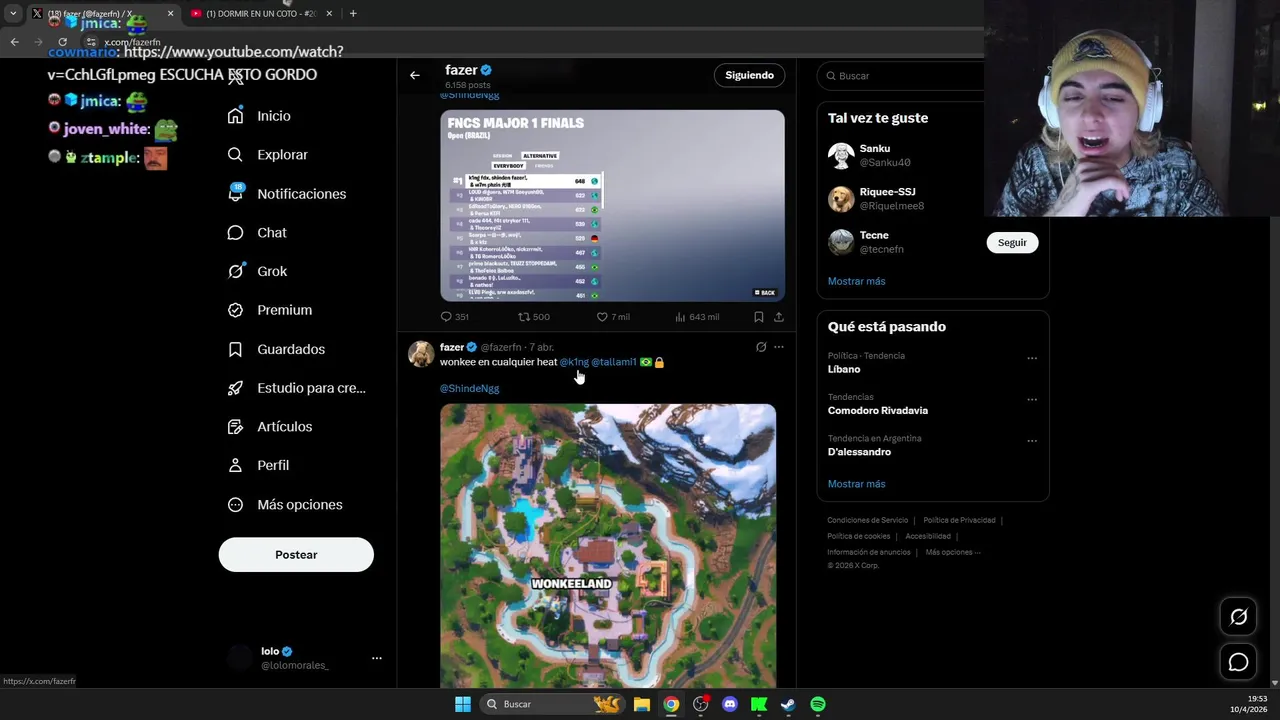This screenshot has width=1280, height=720.
Task: Open Steam from the taskbar
Action: click(x=788, y=704)
